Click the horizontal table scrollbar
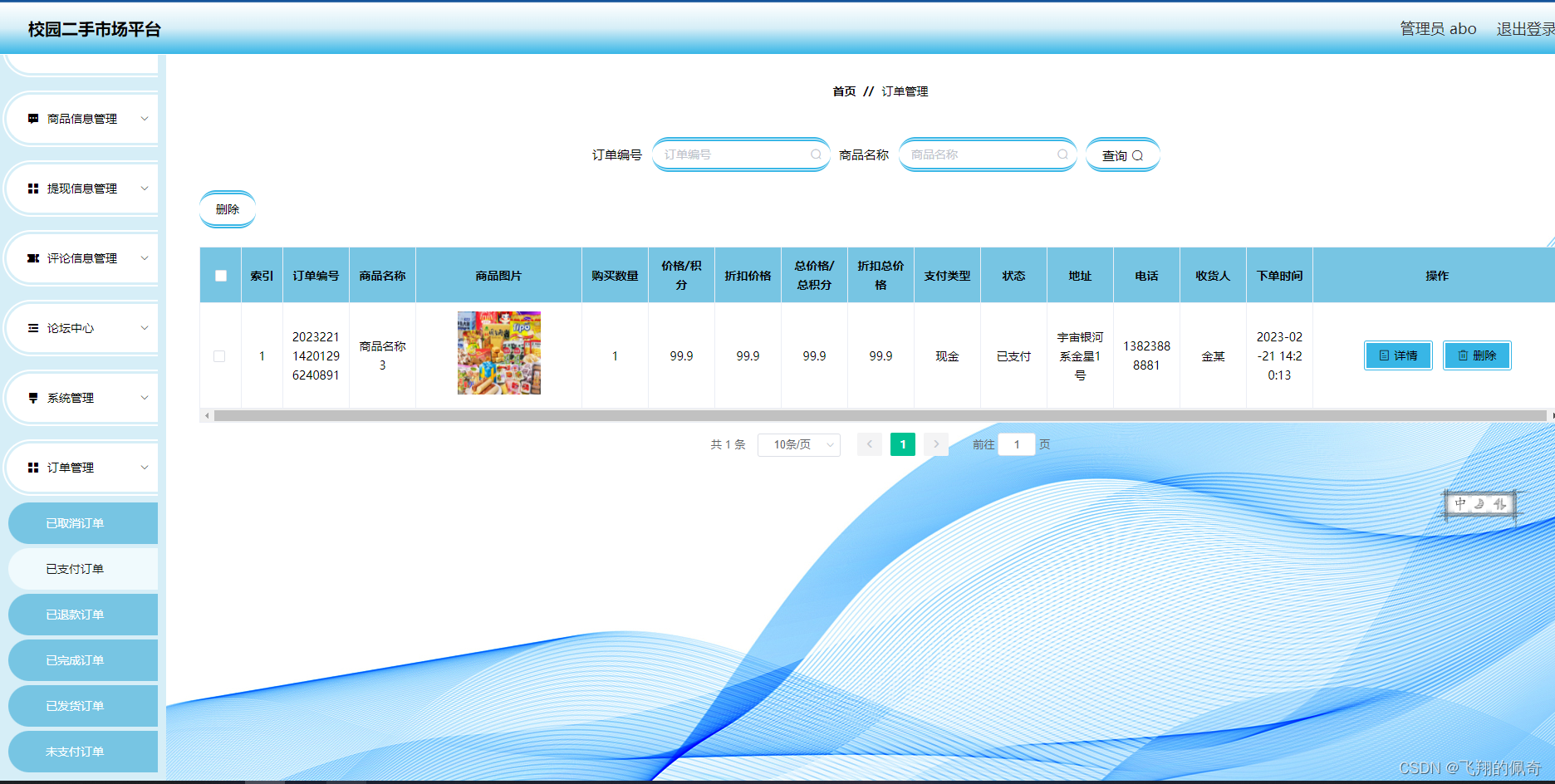 [880, 415]
